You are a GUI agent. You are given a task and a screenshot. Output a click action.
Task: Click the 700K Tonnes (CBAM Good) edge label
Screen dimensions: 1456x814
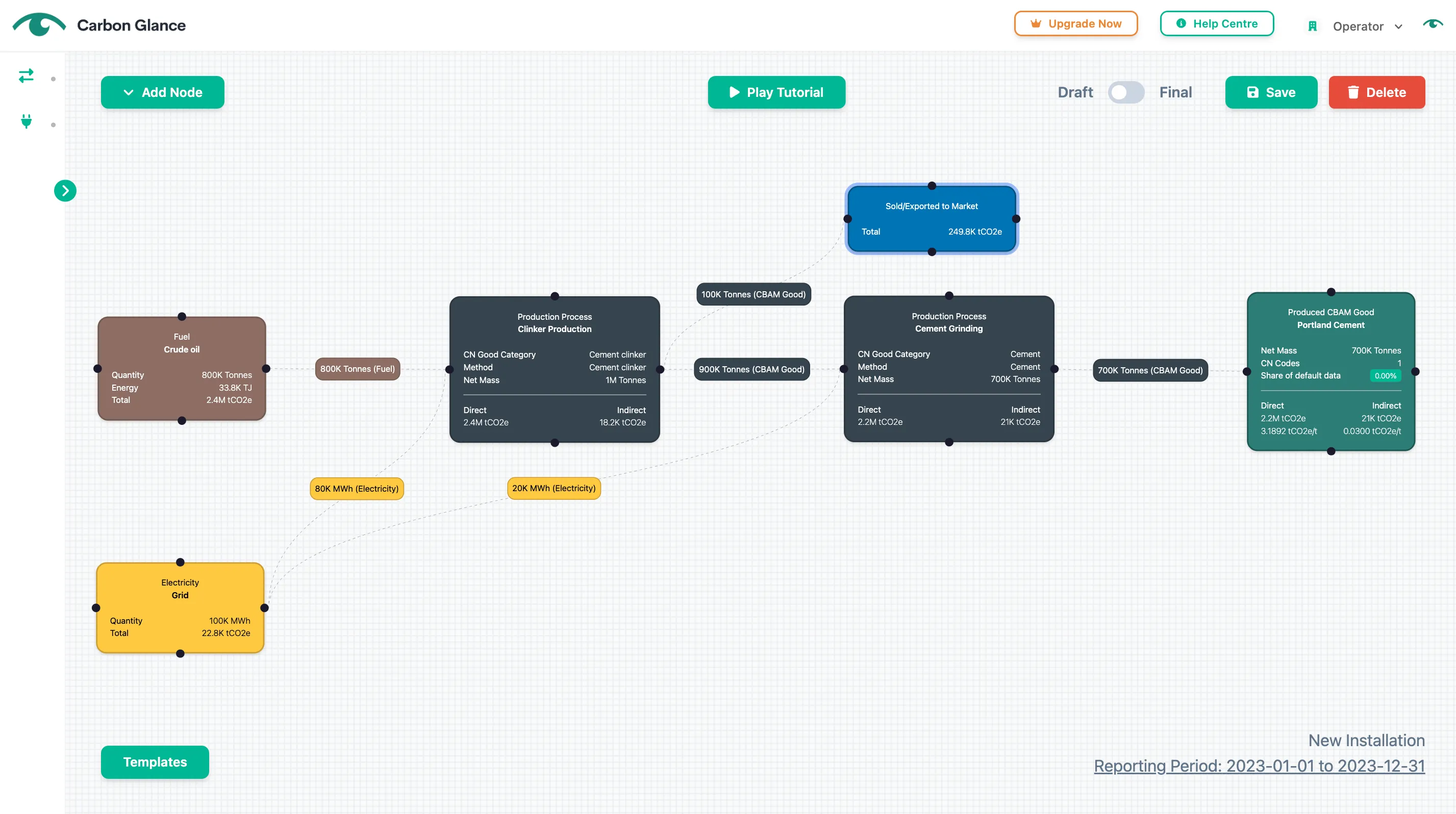1150,371
